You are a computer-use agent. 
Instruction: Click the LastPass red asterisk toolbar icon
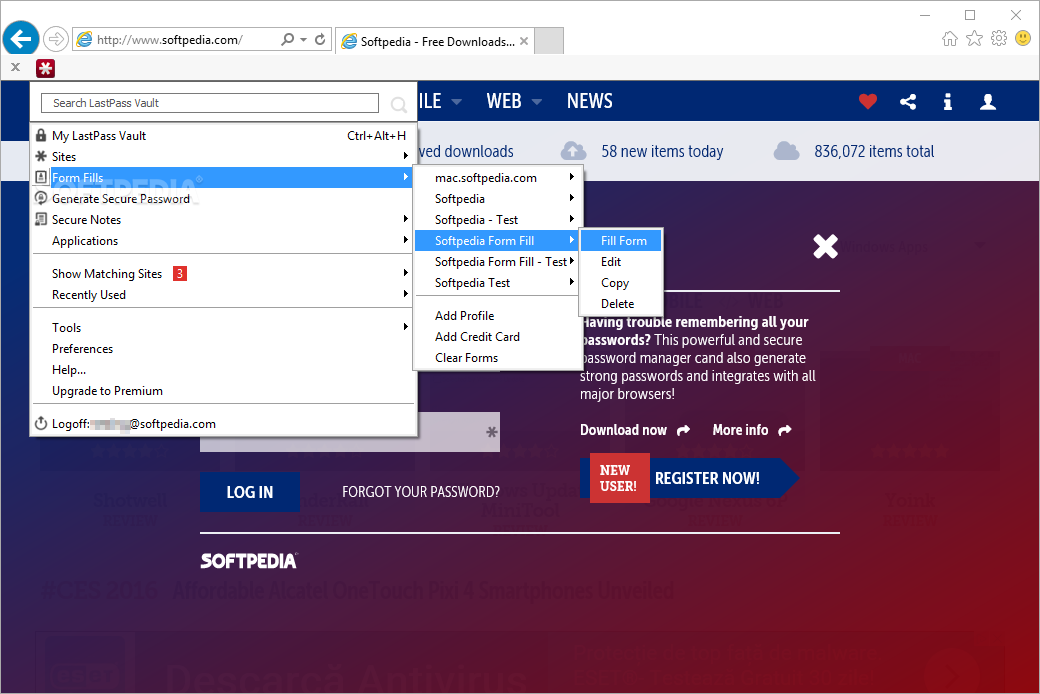click(x=45, y=68)
